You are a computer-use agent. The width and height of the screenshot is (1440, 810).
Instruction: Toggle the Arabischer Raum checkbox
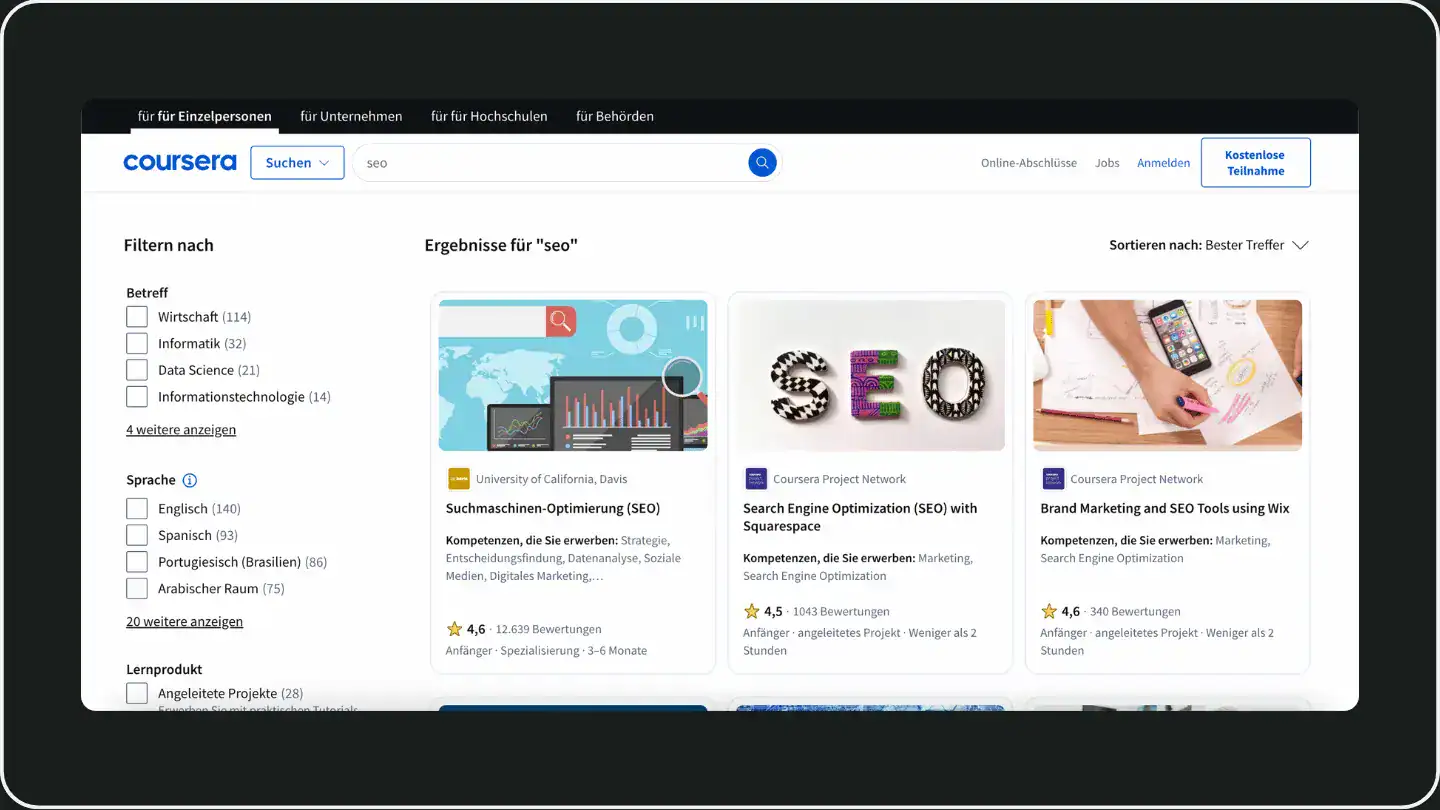point(137,589)
